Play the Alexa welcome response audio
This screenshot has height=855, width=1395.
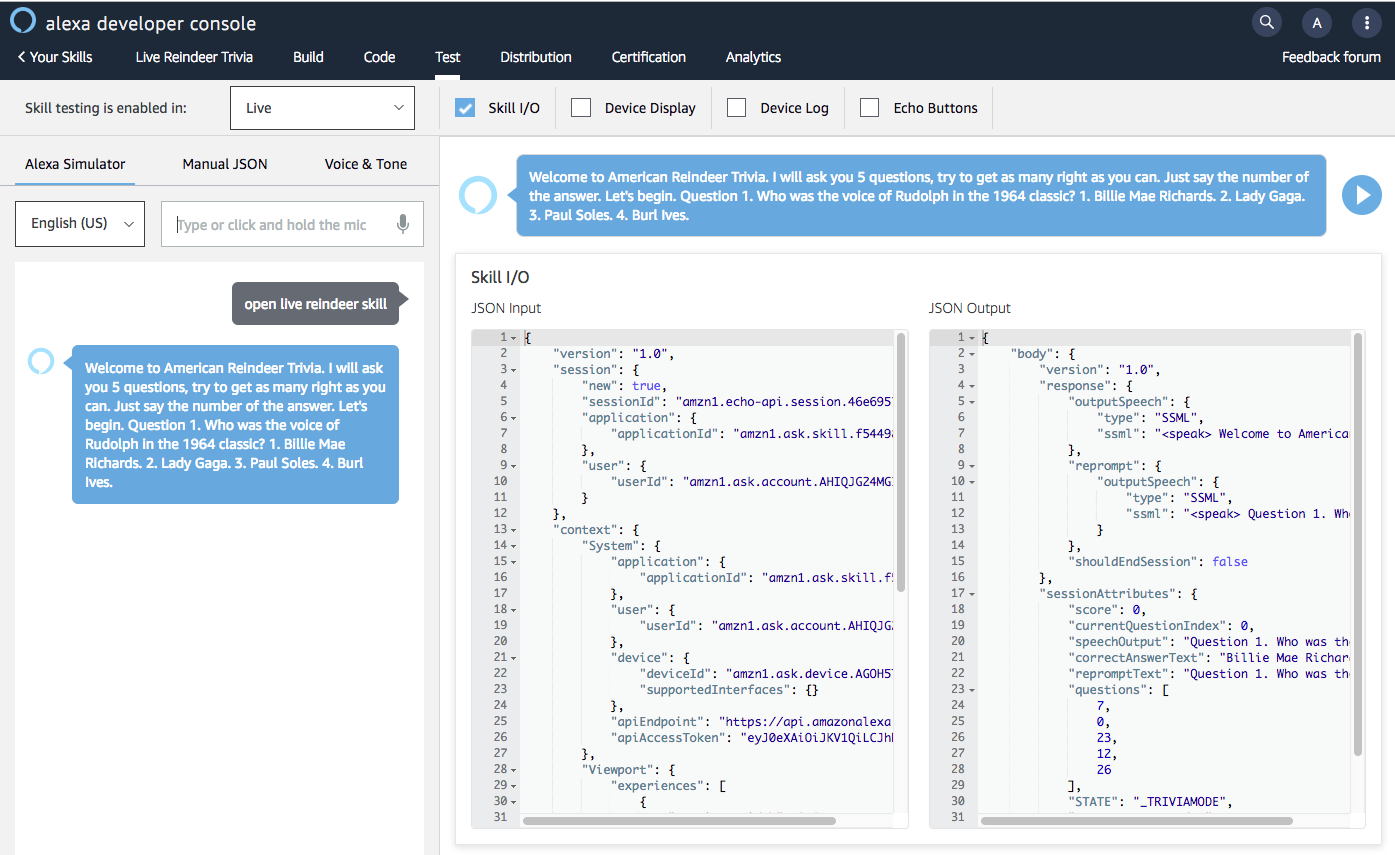[1361, 195]
